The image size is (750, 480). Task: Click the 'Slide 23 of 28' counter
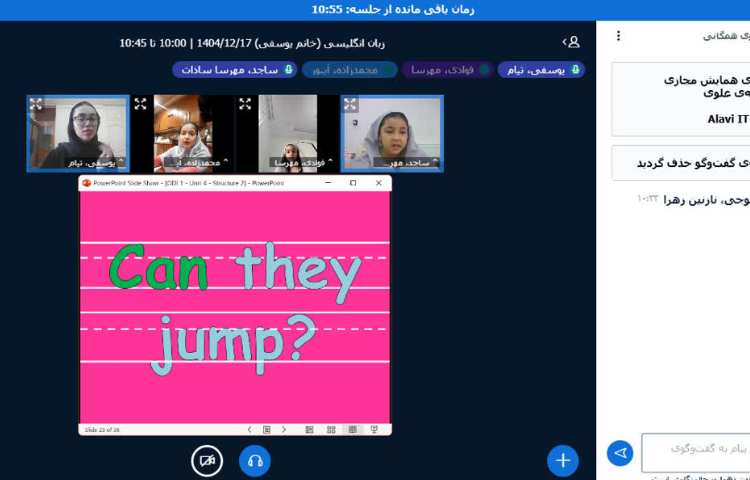point(102,430)
